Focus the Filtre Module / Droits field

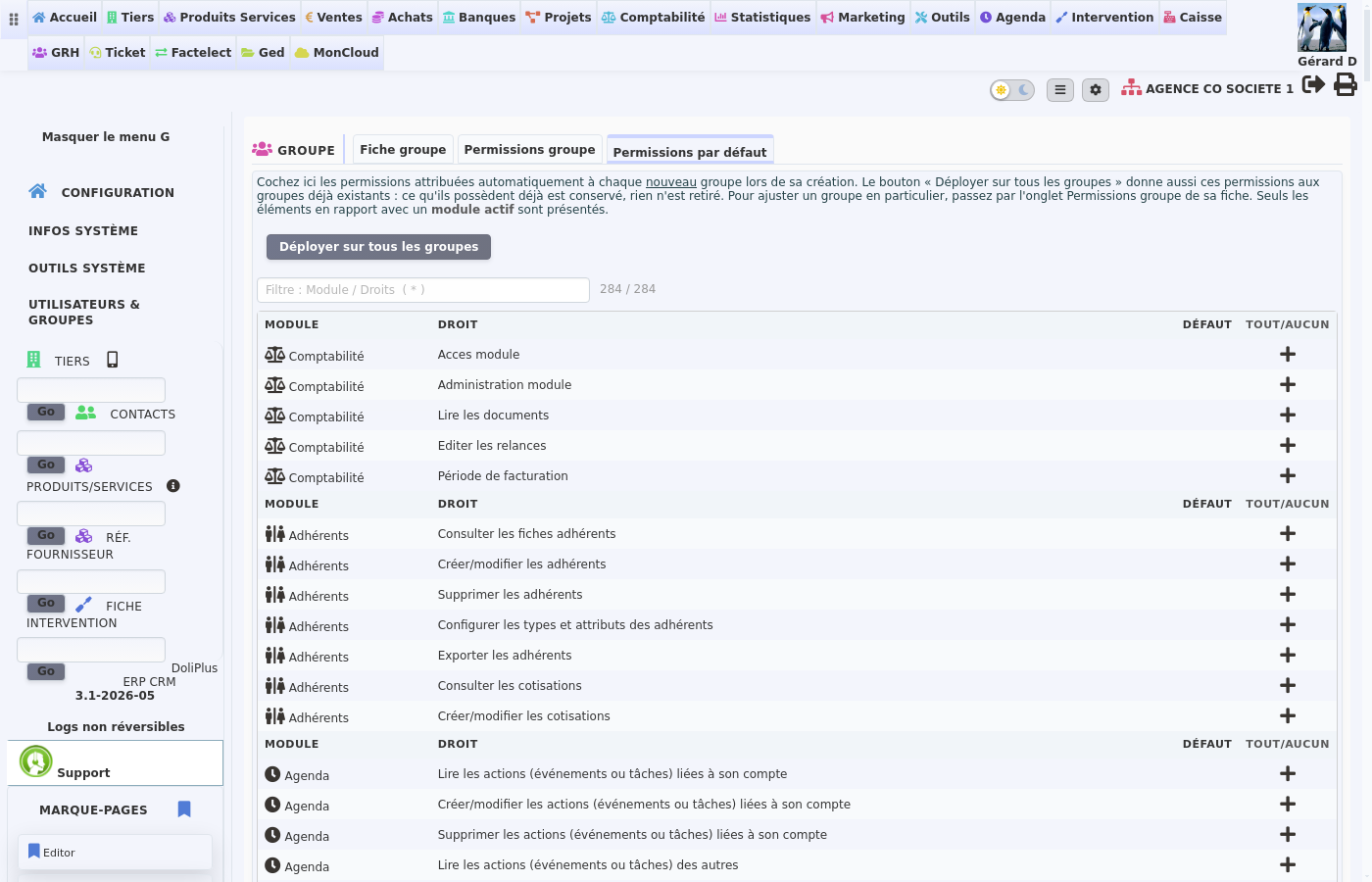[423, 290]
